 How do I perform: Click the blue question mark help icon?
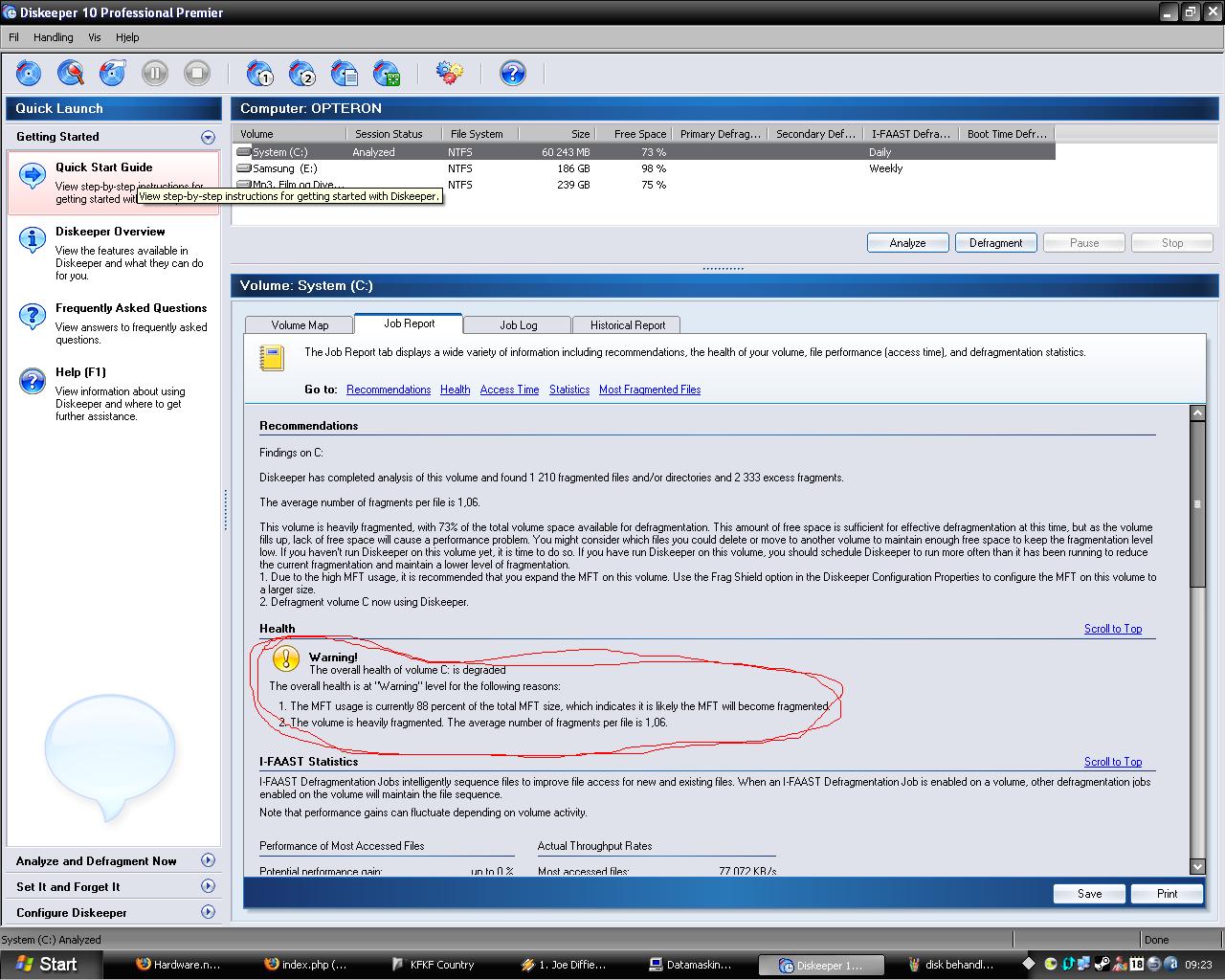click(513, 73)
